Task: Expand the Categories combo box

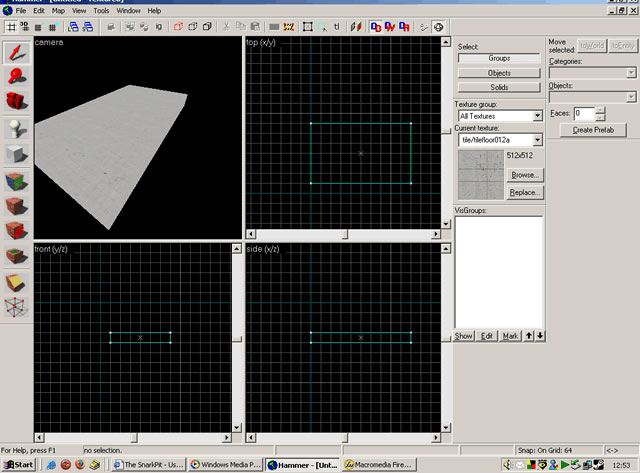Action: (x=630, y=73)
